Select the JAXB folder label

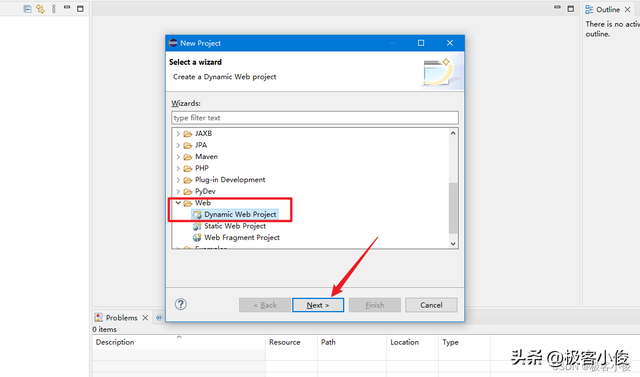click(x=203, y=133)
